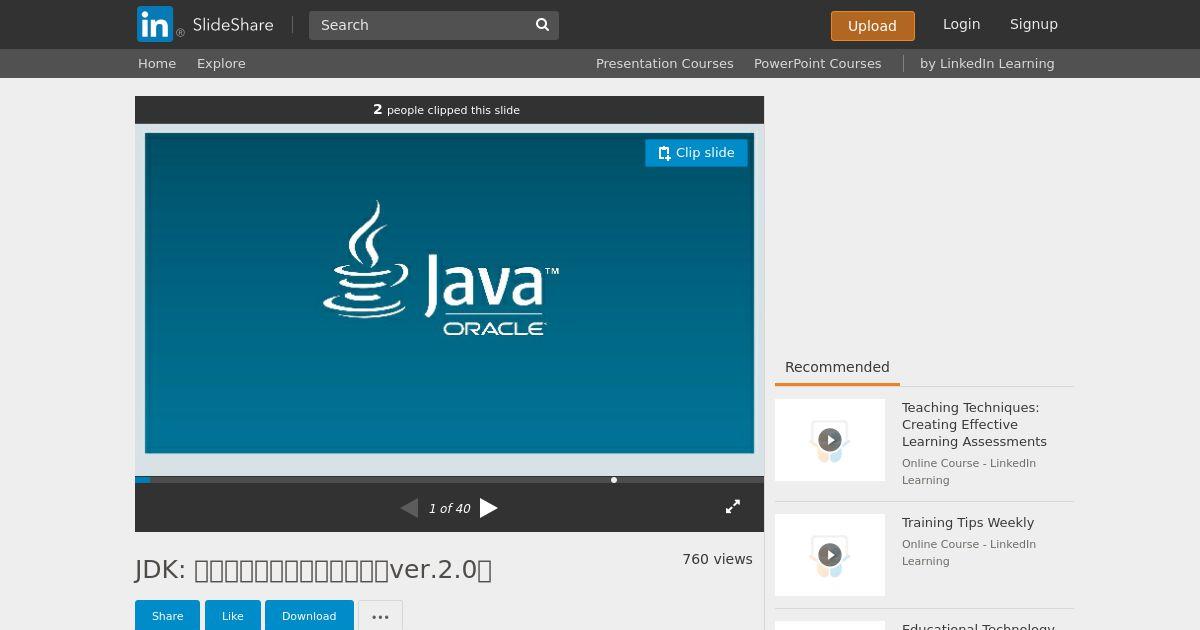
Task: Open Teaching Techniques: Creating Effective Learning Assessments
Action: click(x=974, y=424)
